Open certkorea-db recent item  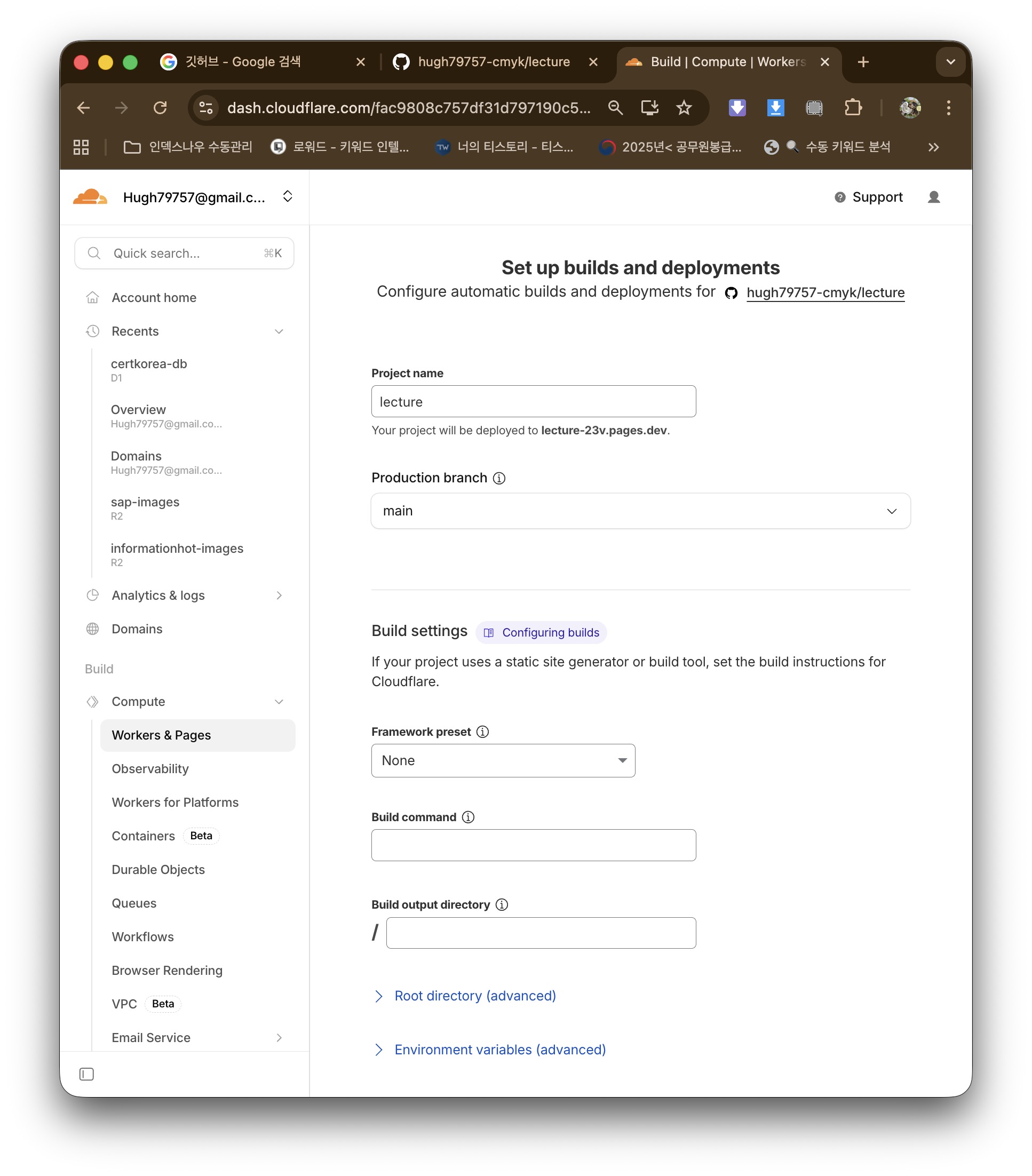click(148, 370)
